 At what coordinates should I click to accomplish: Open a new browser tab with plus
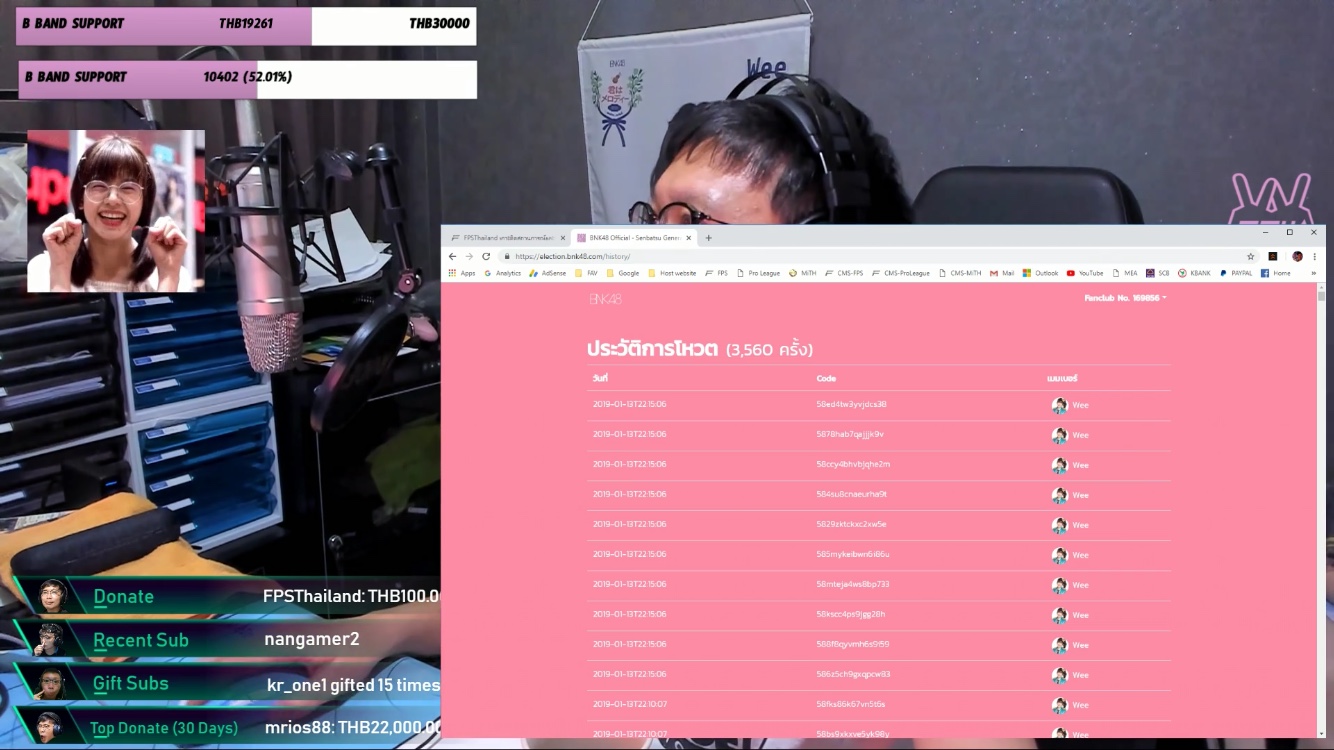tap(708, 238)
